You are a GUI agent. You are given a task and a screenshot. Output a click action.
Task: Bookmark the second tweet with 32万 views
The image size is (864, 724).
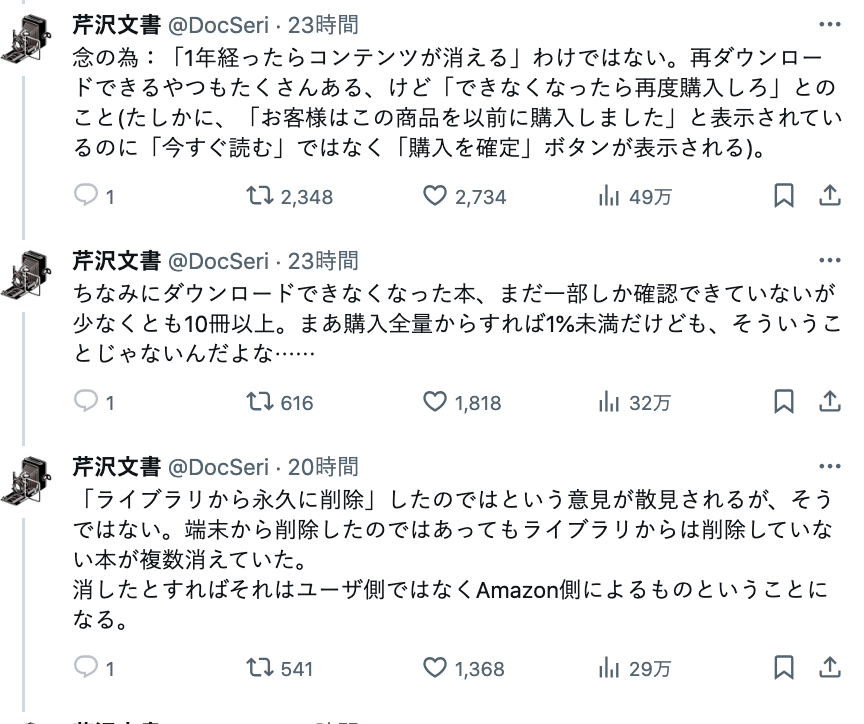point(785,402)
